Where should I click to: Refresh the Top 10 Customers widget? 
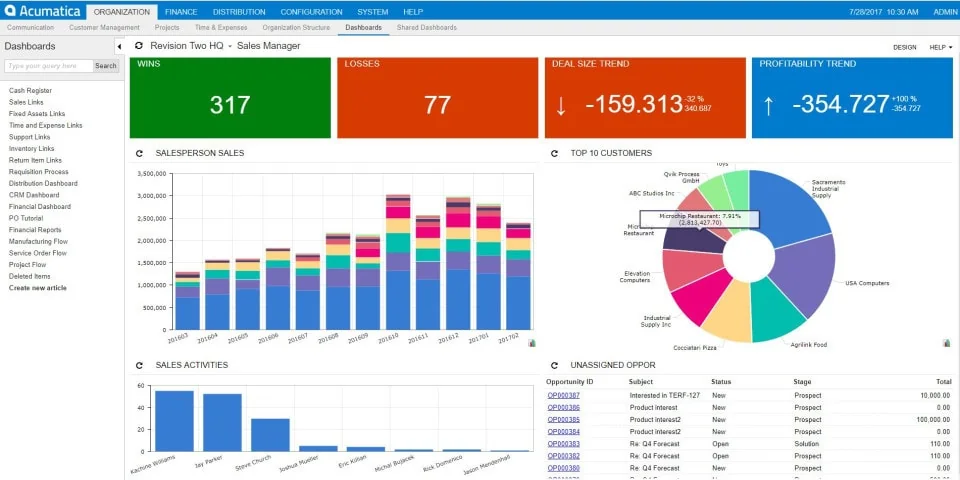[x=555, y=154]
